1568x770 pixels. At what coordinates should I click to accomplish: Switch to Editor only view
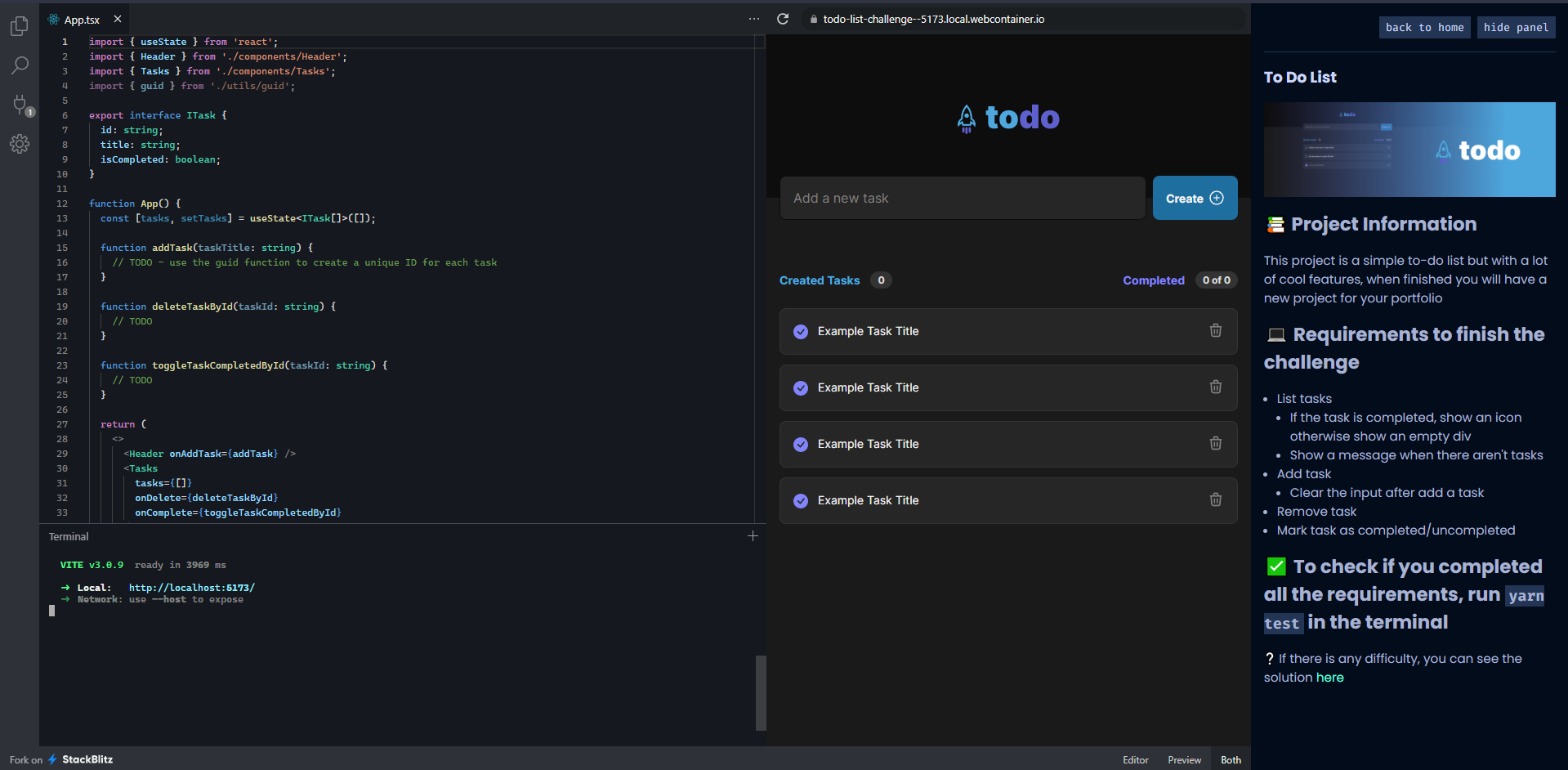(x=1135, y=759)
